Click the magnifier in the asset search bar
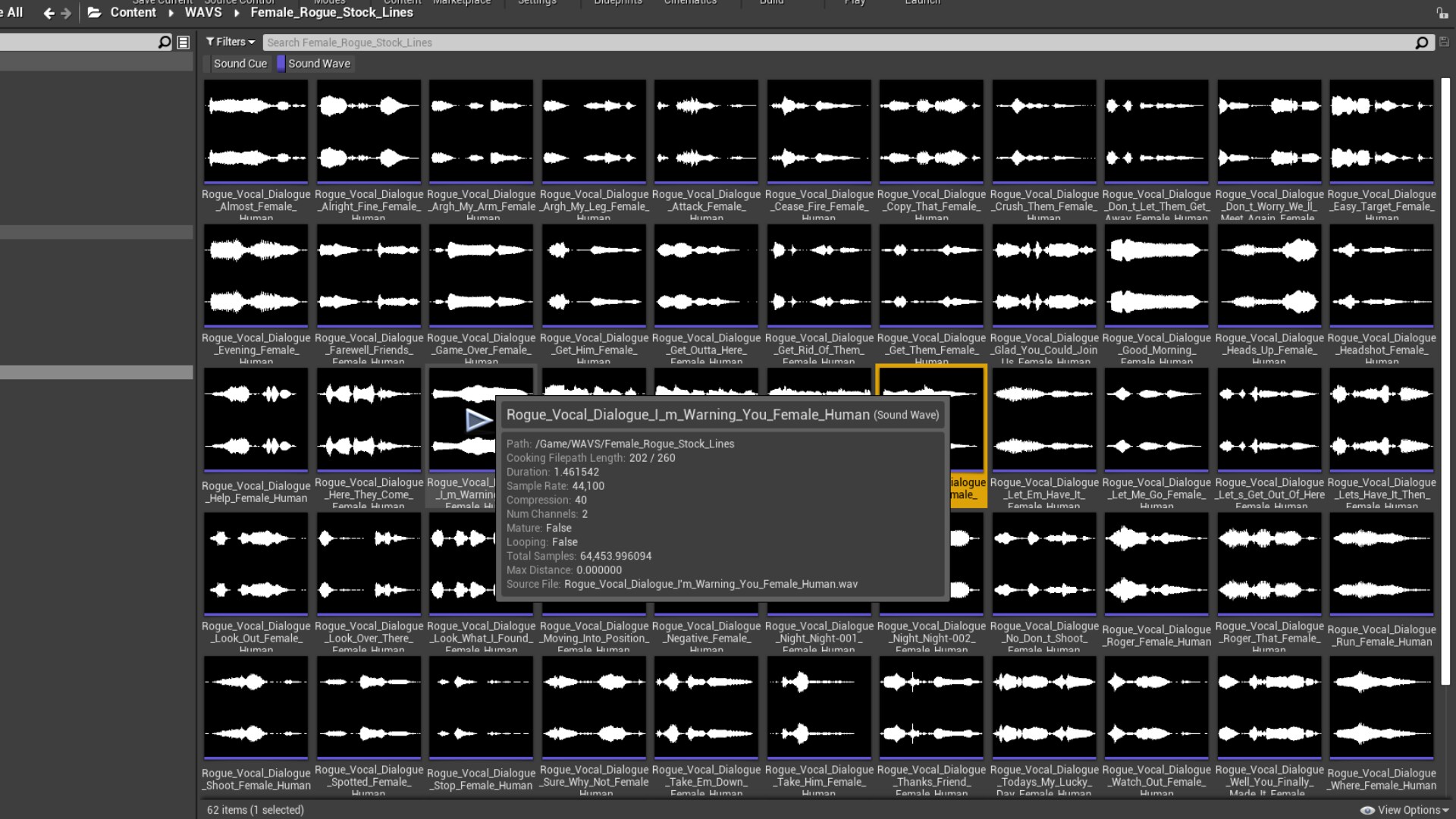 coord(1421,42)
